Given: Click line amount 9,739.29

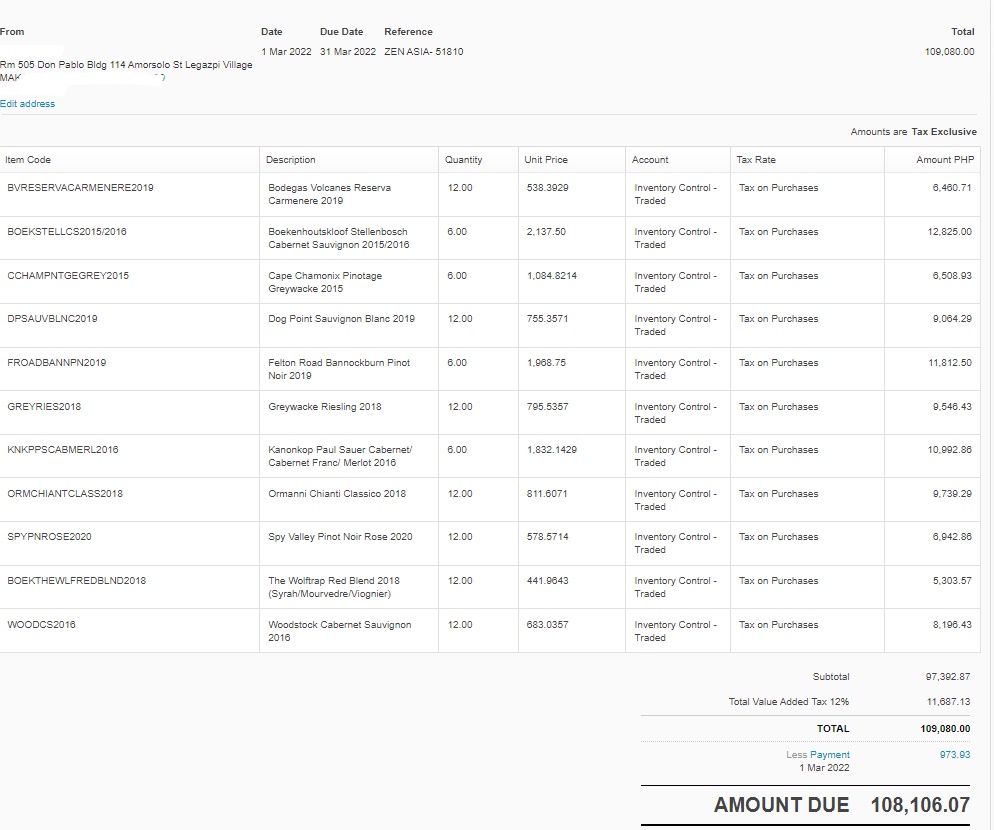Looking at the screenshot, I should click(952, 493).
